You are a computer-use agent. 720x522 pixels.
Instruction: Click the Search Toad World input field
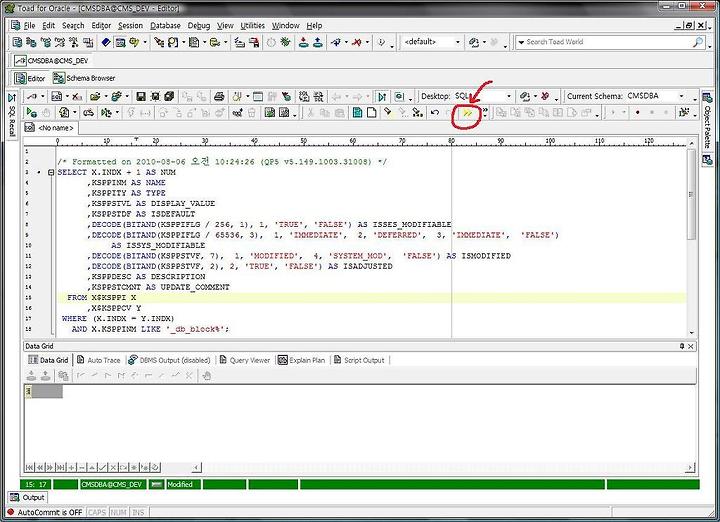pos(608,42)
